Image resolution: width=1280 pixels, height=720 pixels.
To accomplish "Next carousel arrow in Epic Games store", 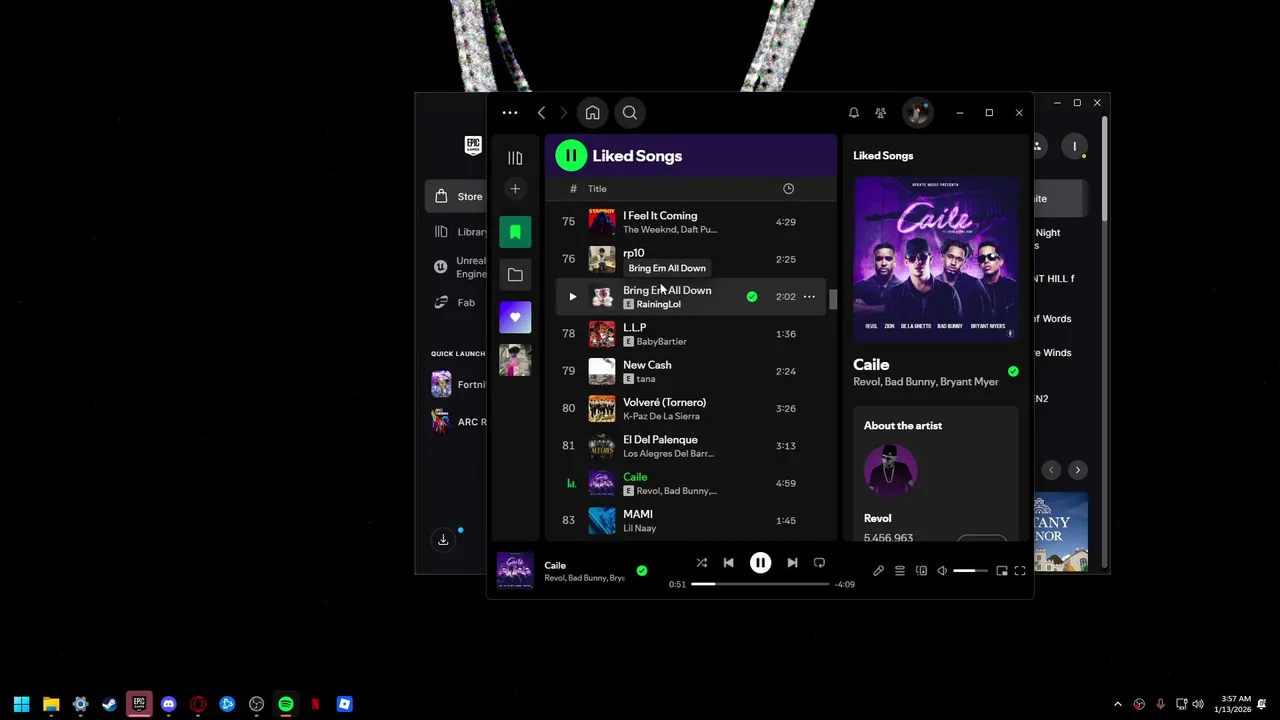I will pyautogui.click(x=1077, y=470).
